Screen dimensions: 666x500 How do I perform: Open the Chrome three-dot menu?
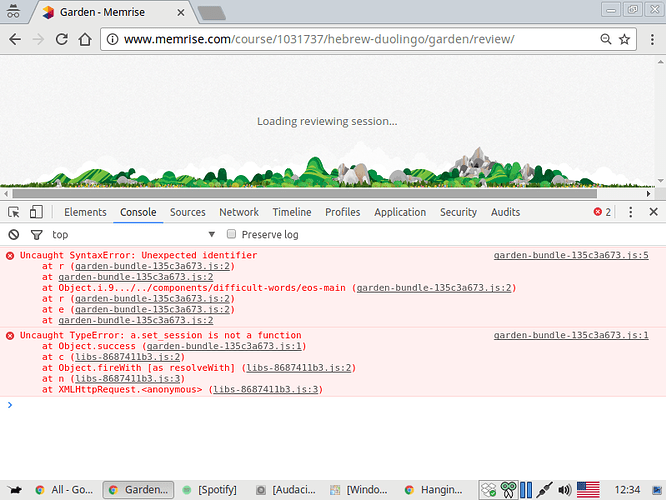652,40
